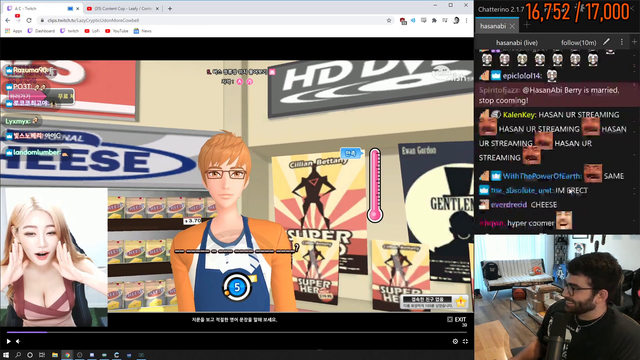Mute the clip volume speaker icon
640x360 pixels.
(18, 341)
